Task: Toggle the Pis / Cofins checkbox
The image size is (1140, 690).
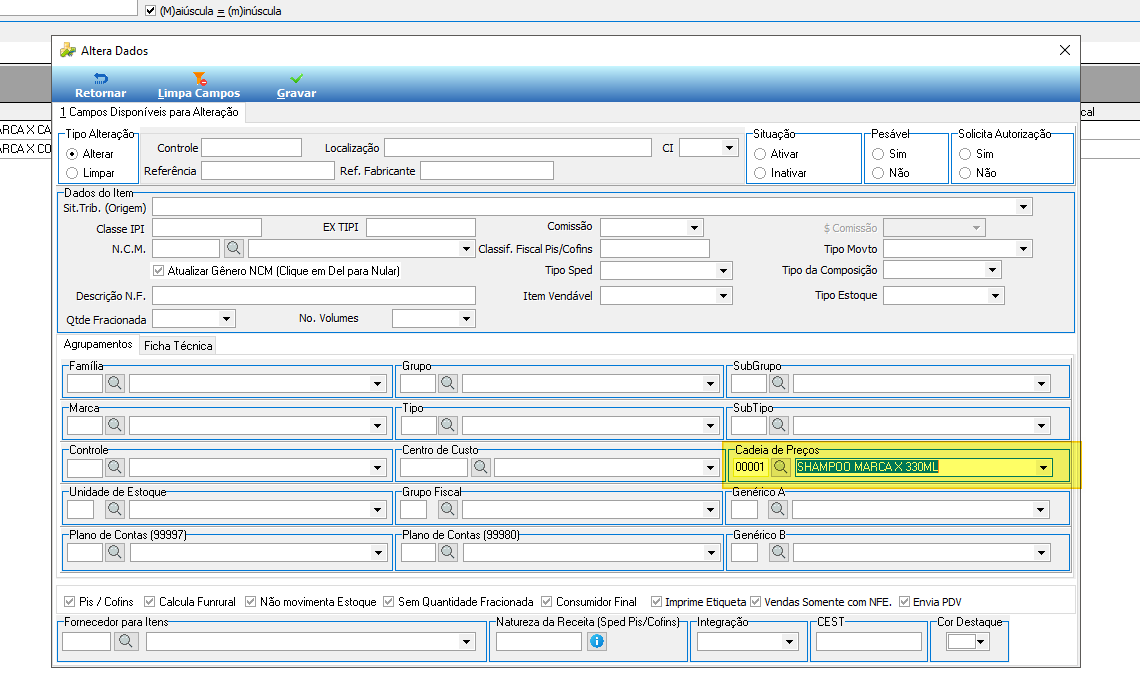Action: [x=70, y=602]
